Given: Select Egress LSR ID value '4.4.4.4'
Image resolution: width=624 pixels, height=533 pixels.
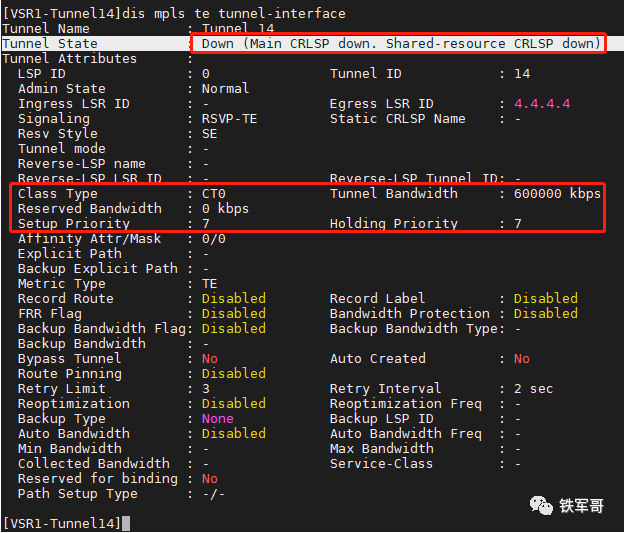Looking at the screenshot, I should [x=542, y=103].
